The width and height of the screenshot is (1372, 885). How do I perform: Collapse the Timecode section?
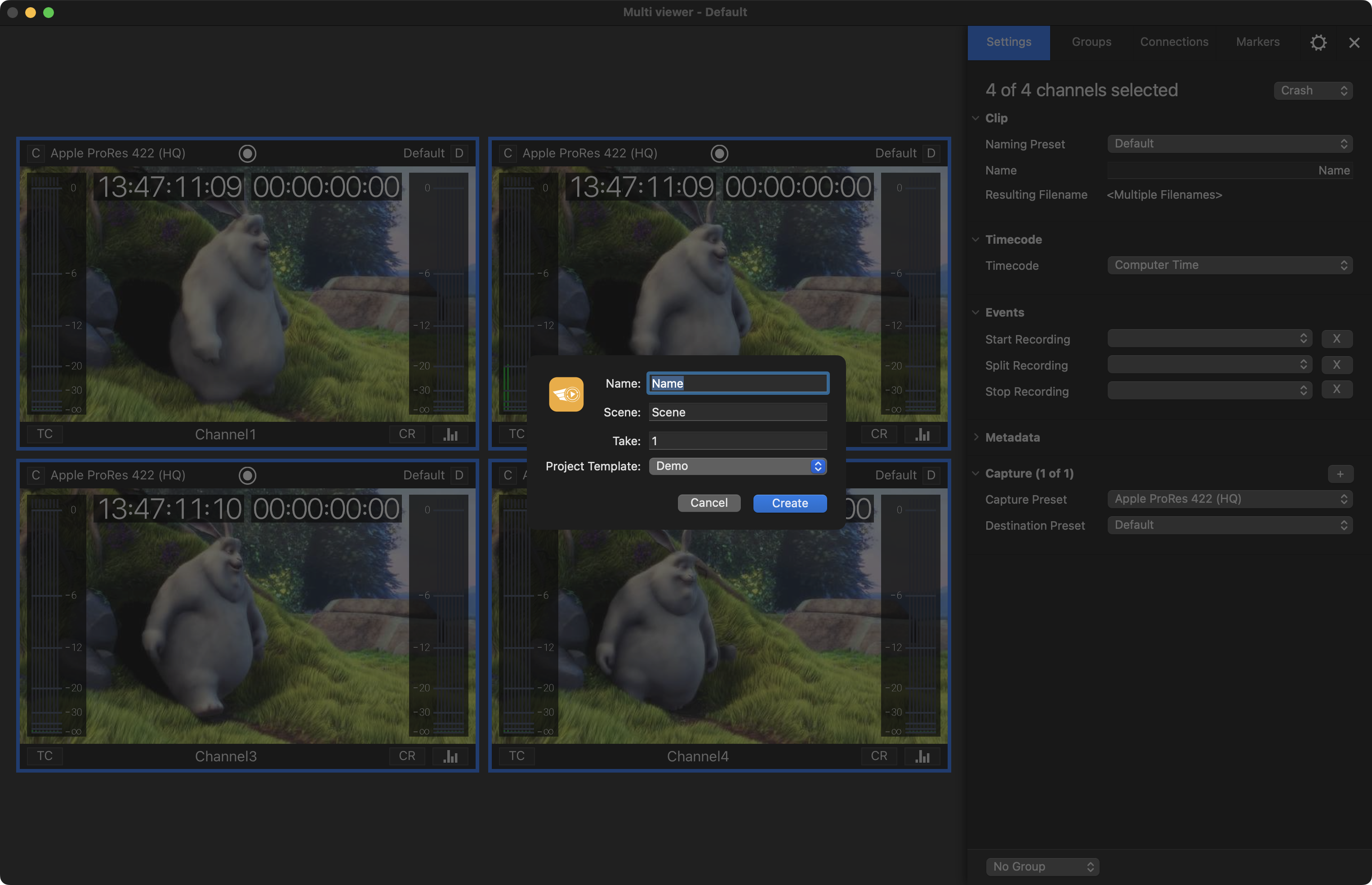[x=976, y=240]
